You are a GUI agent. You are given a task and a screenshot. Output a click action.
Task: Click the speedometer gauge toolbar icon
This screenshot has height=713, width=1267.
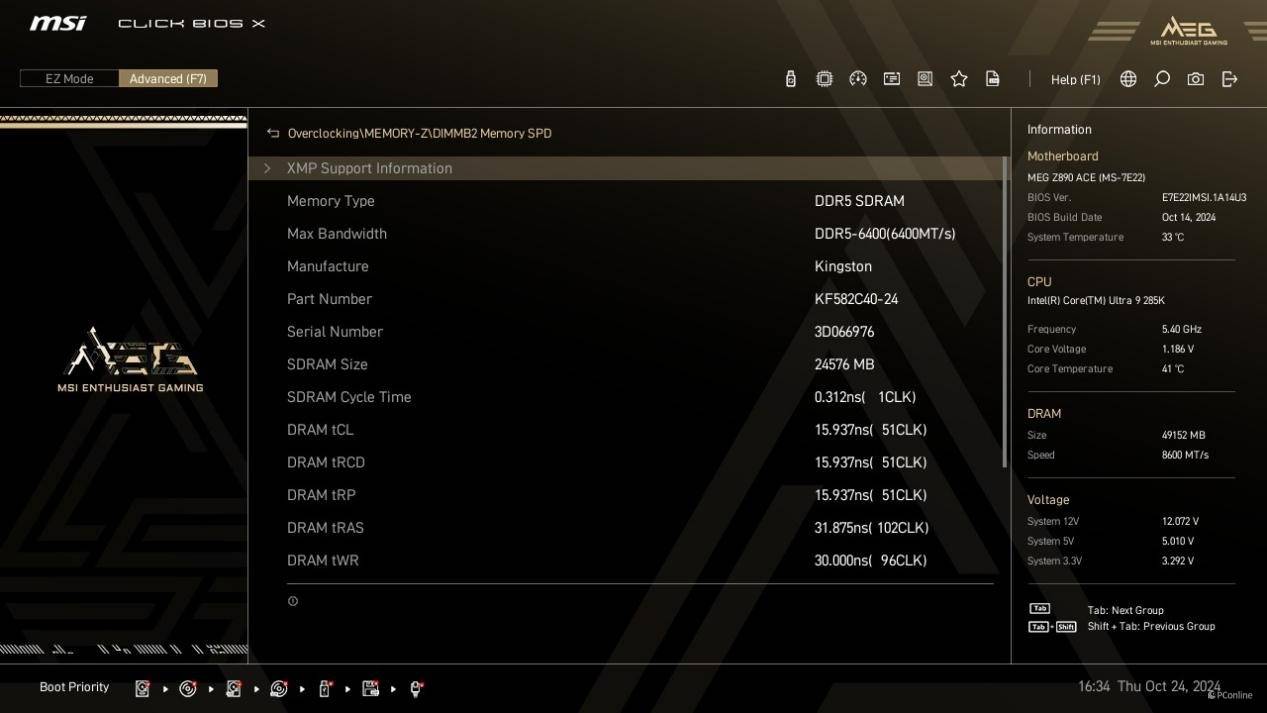pyautogui.click(x=858, y=79)
